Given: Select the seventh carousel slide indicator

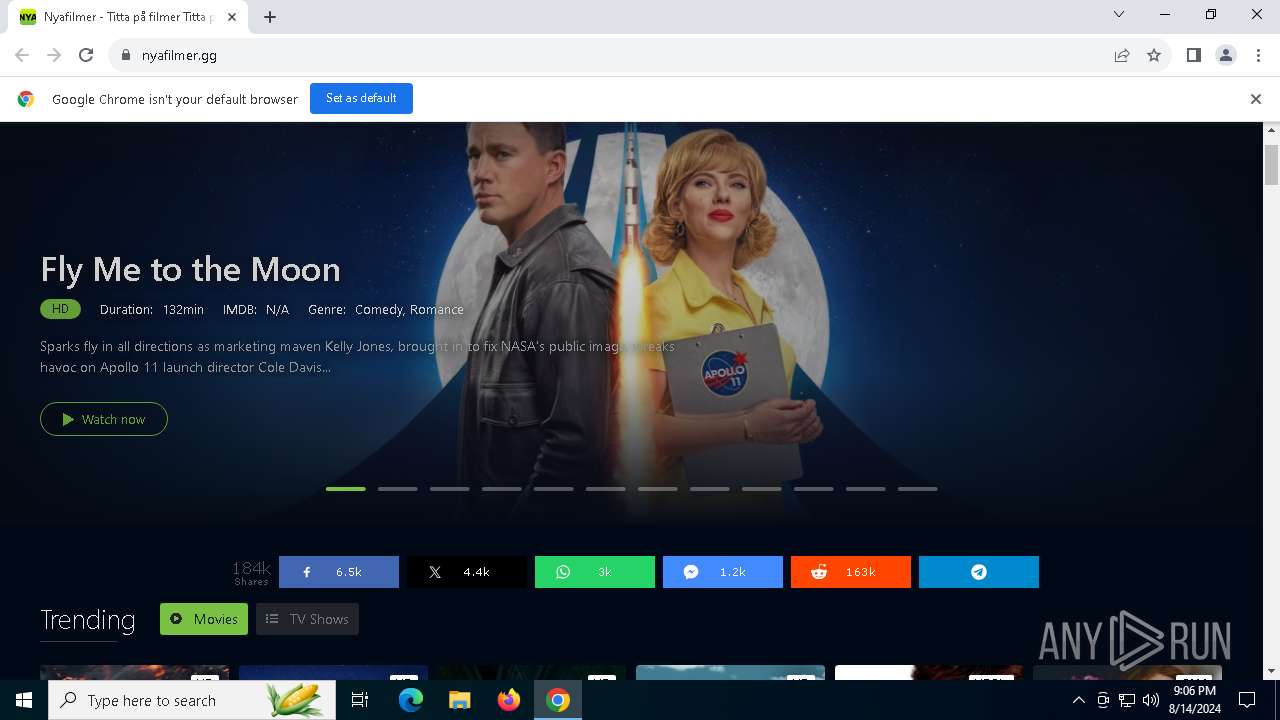Looking at the screenshot, I should [658, 489].
